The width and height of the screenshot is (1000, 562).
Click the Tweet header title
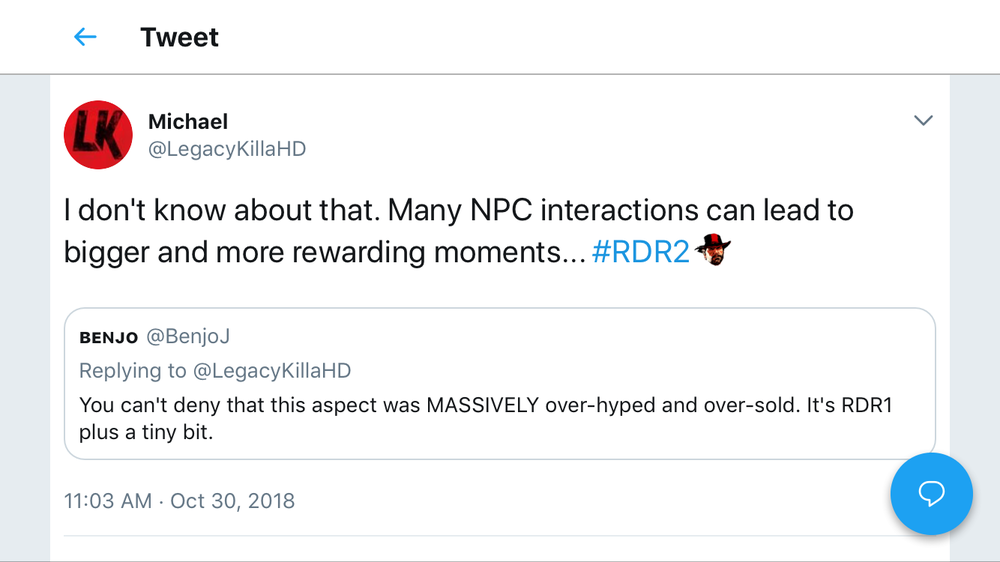179,37
